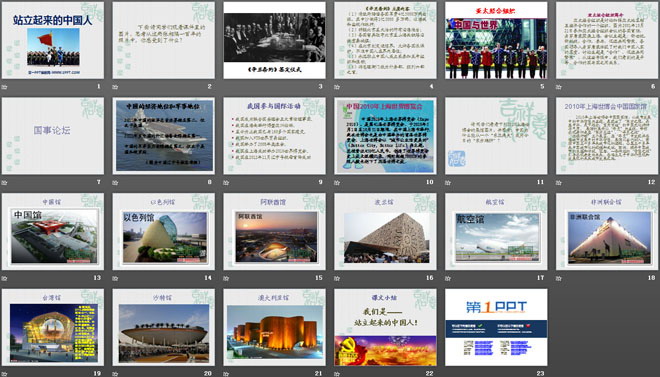Image resolution: width=660 pixels, height=377 pixels.
Task: Select title slide 站立起来的中国人
Action: point(53,40)
